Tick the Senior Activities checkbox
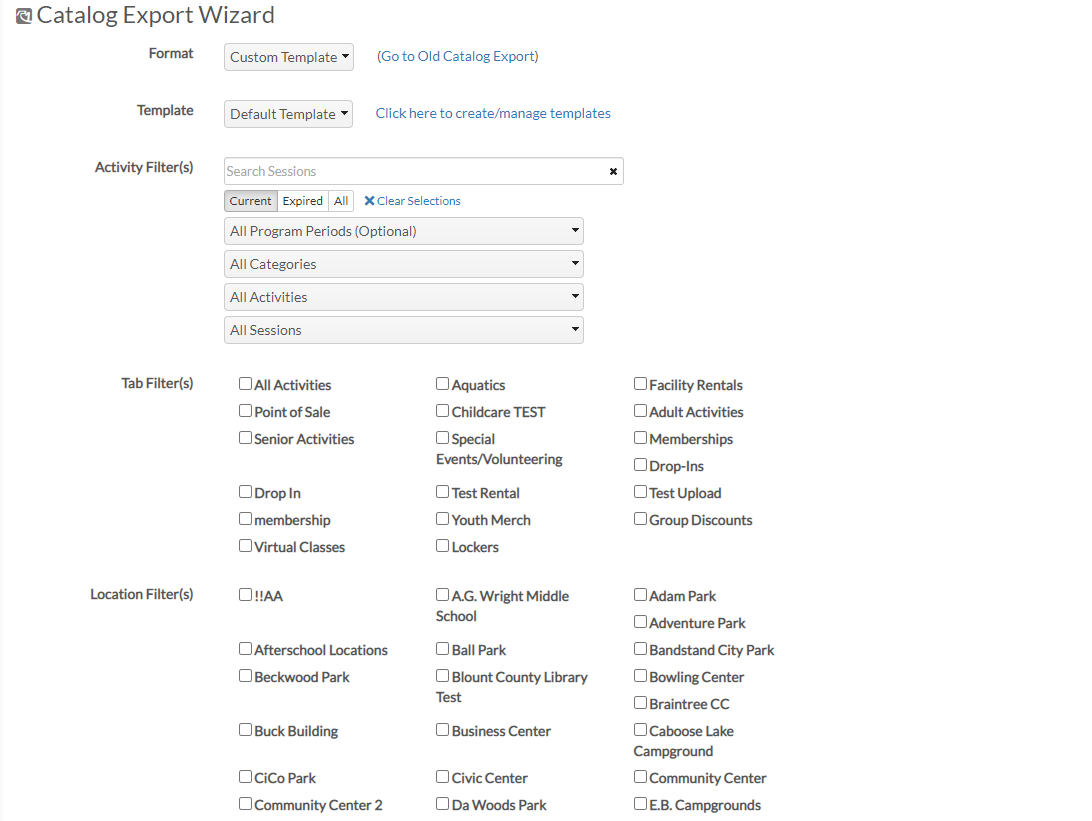 pyautogui.click(x=245, y=438)
